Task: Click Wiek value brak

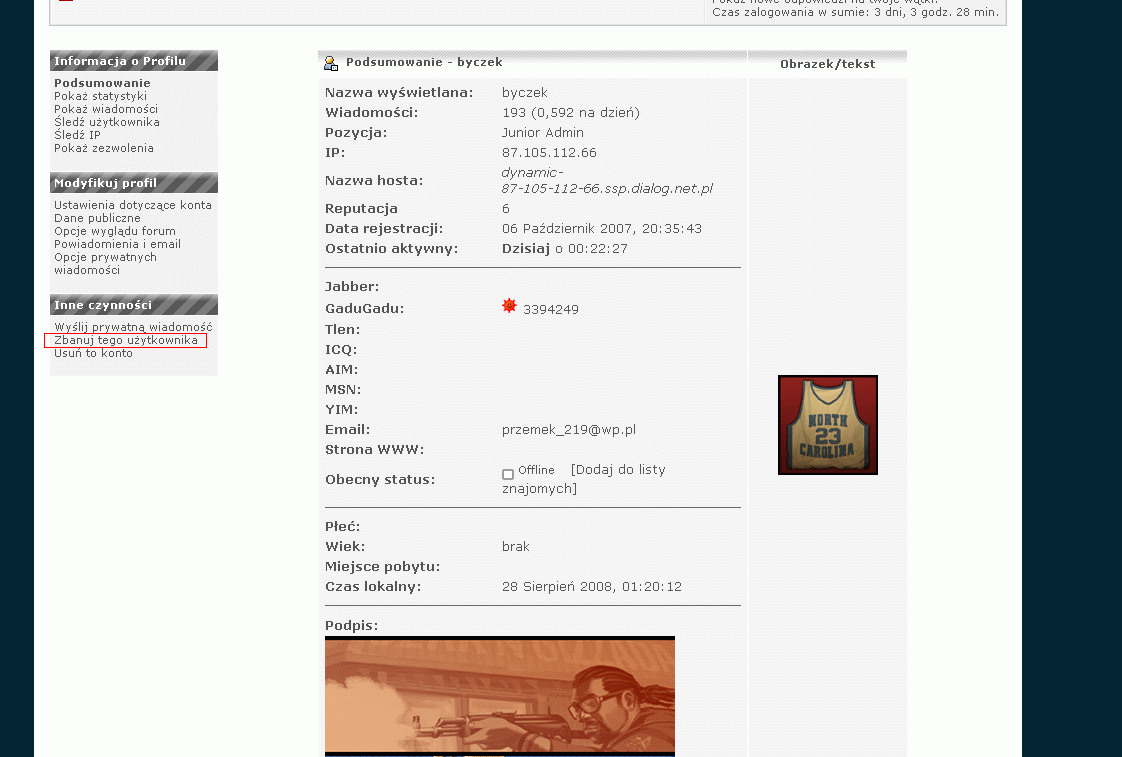Action: 516,547
